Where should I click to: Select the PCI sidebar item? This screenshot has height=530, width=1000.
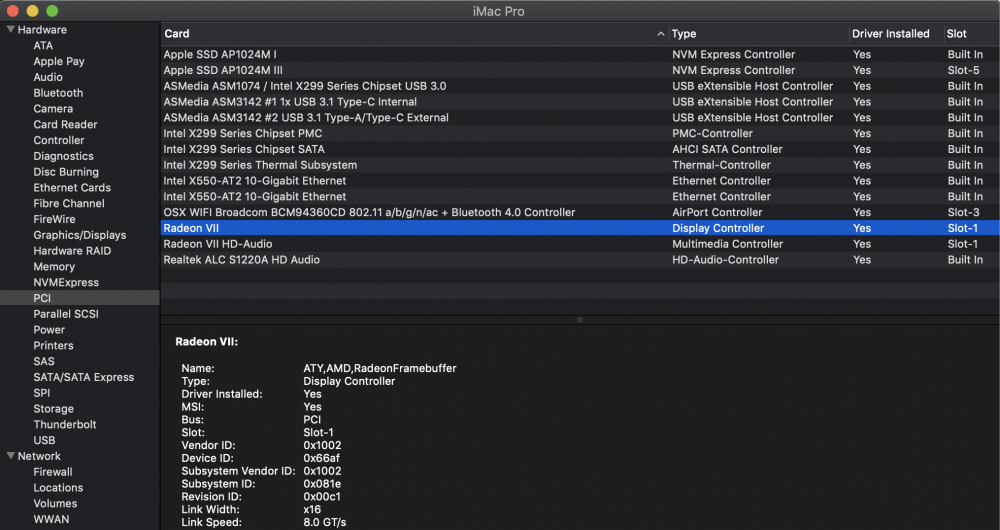click(80, 298)
